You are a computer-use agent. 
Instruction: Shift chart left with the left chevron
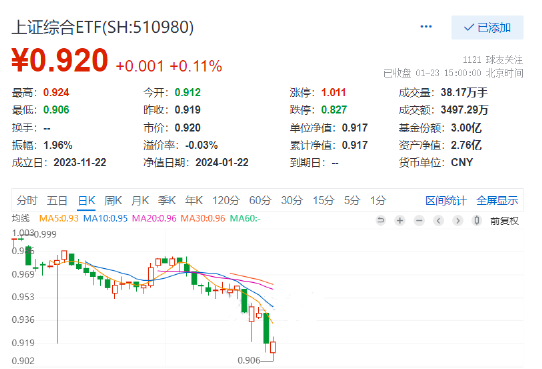pos(439,220)
